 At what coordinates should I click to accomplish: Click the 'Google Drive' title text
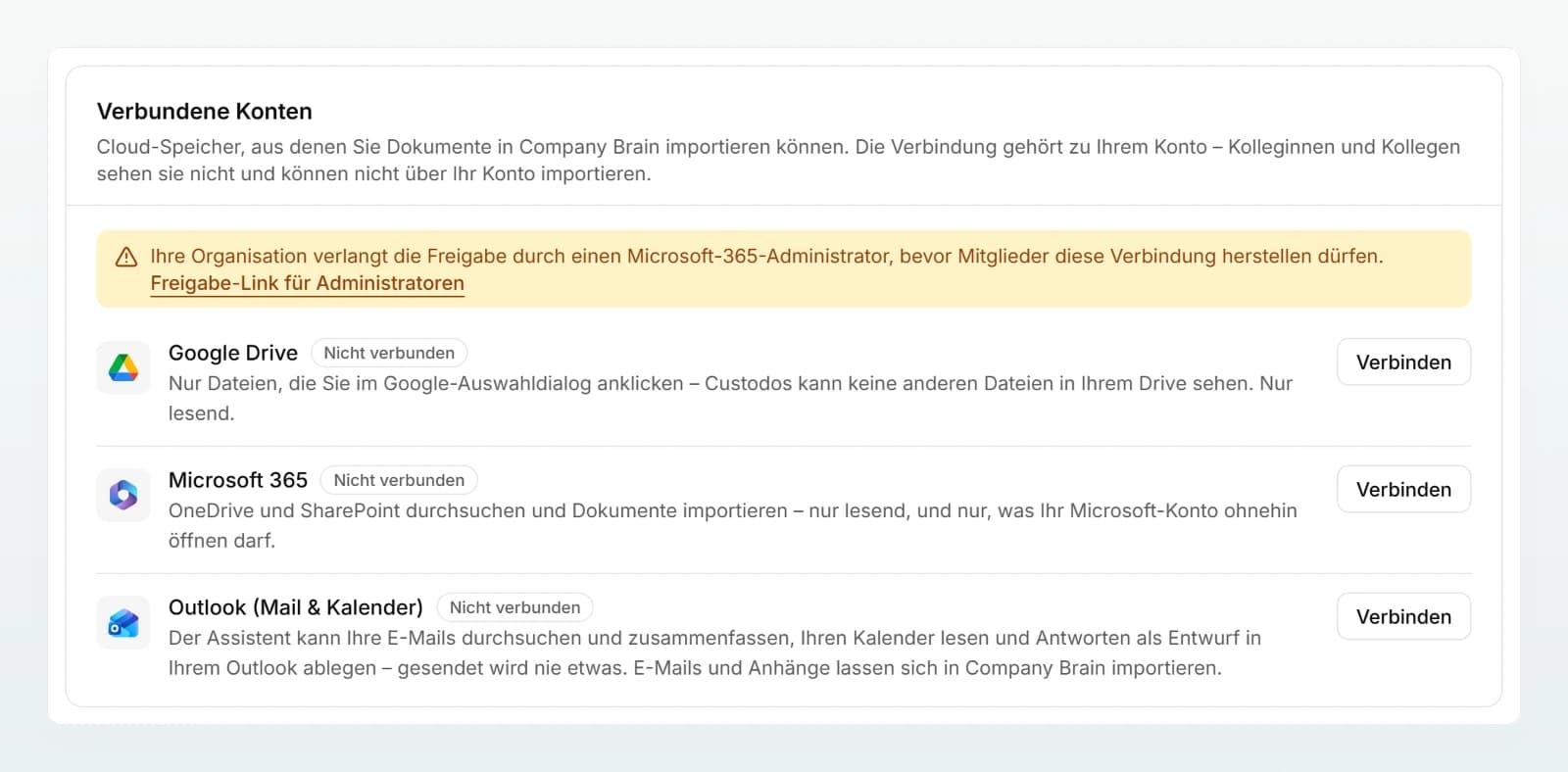(x=233, y=353)
